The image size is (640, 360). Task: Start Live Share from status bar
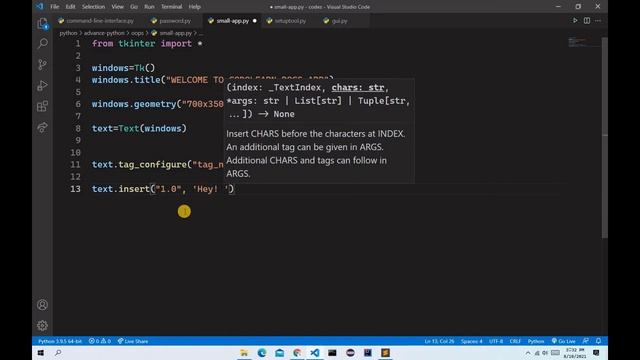[x=133, y=341]
